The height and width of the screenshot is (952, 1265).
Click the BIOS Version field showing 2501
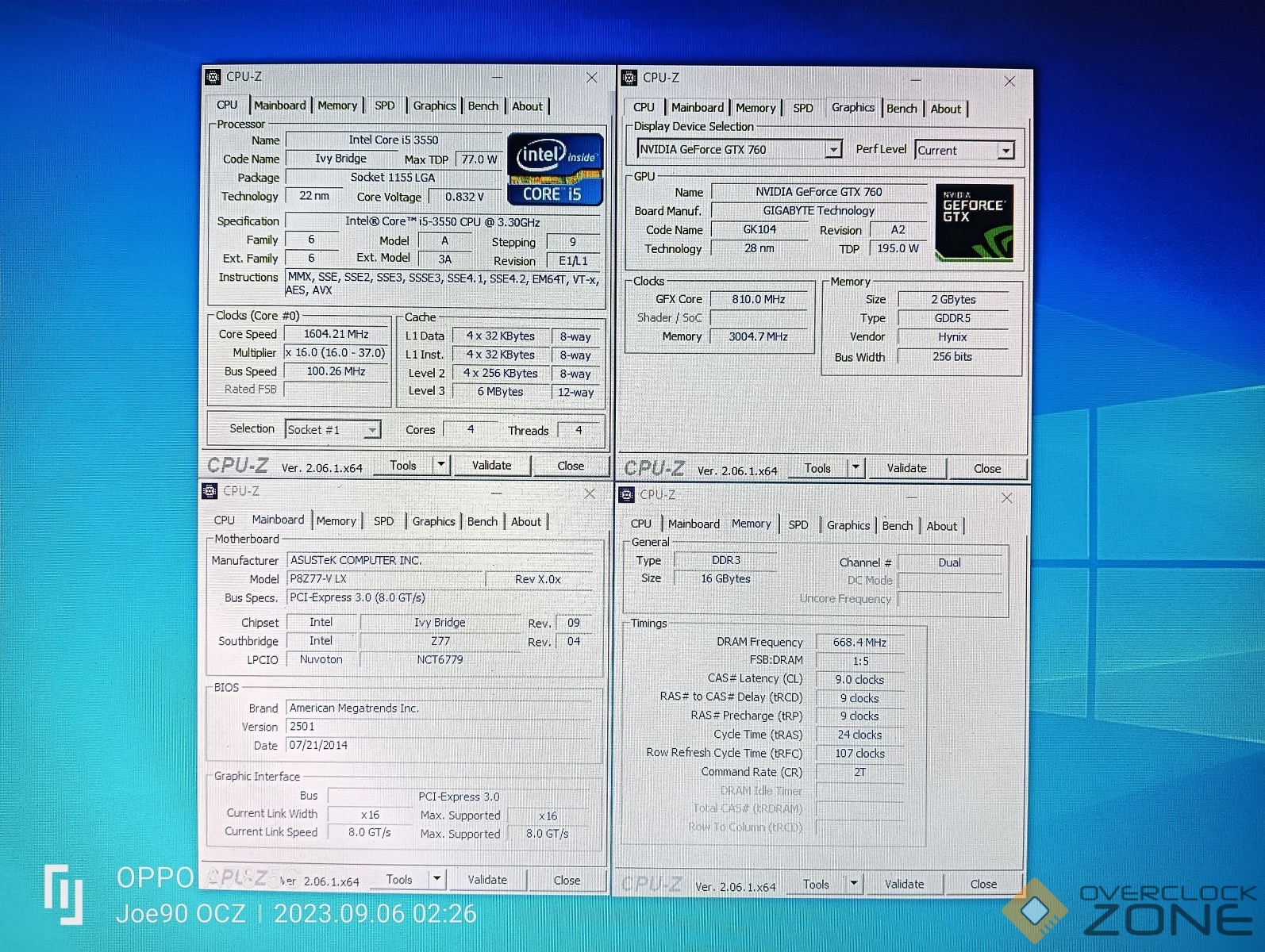[x=439, y=727]
